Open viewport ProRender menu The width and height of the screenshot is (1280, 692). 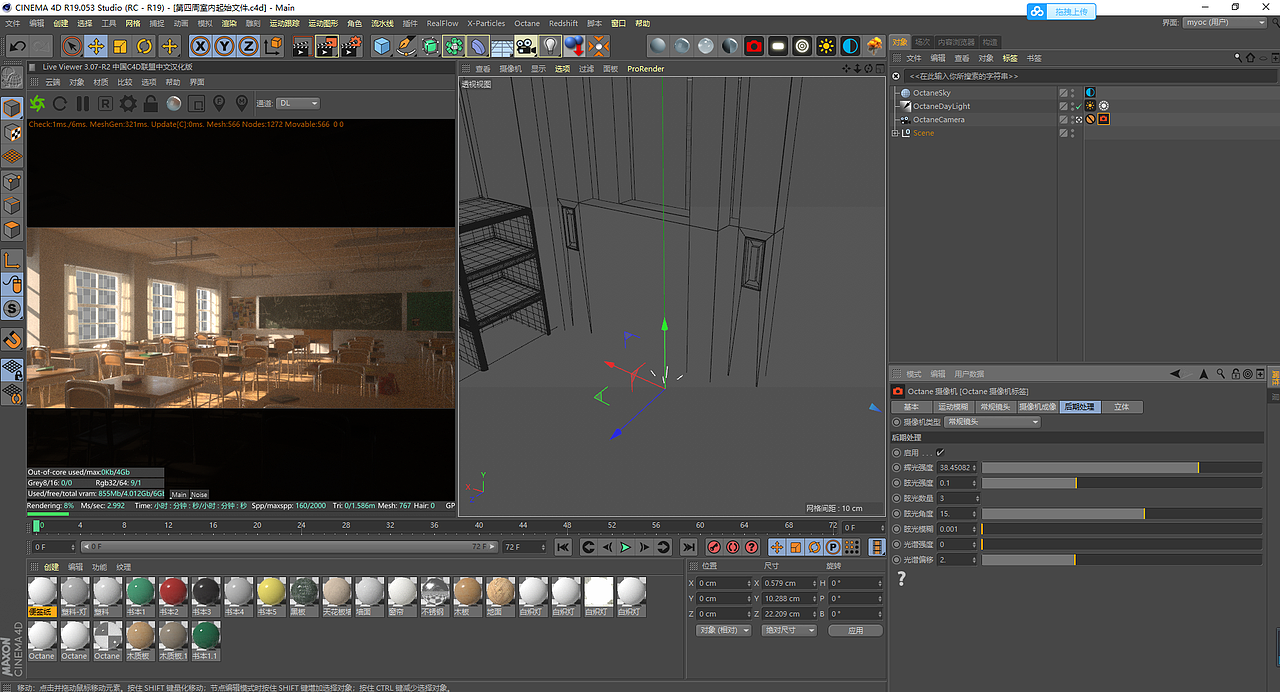[645, 69]
